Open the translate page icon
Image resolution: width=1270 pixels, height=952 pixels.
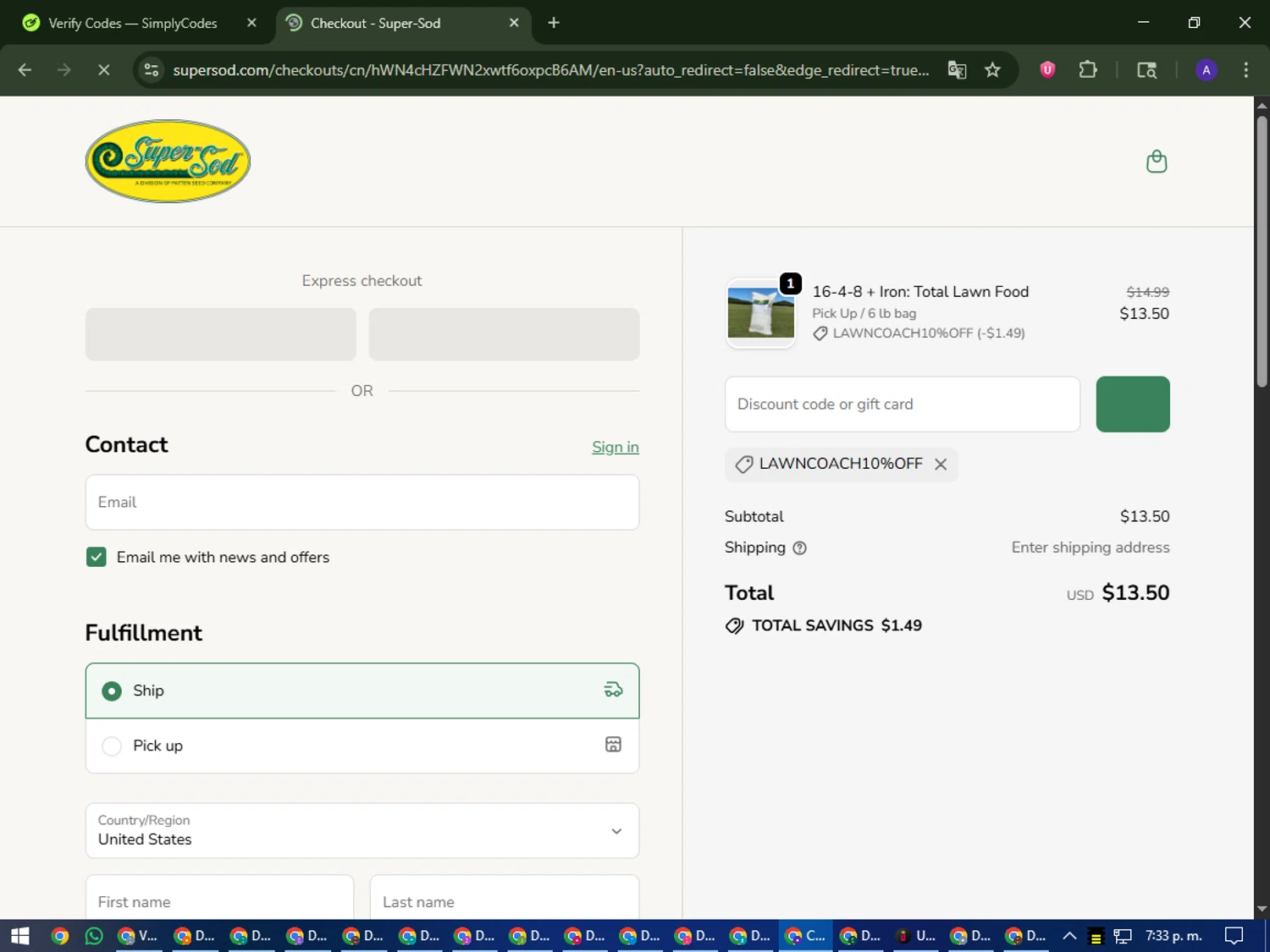tap(957, 70)
